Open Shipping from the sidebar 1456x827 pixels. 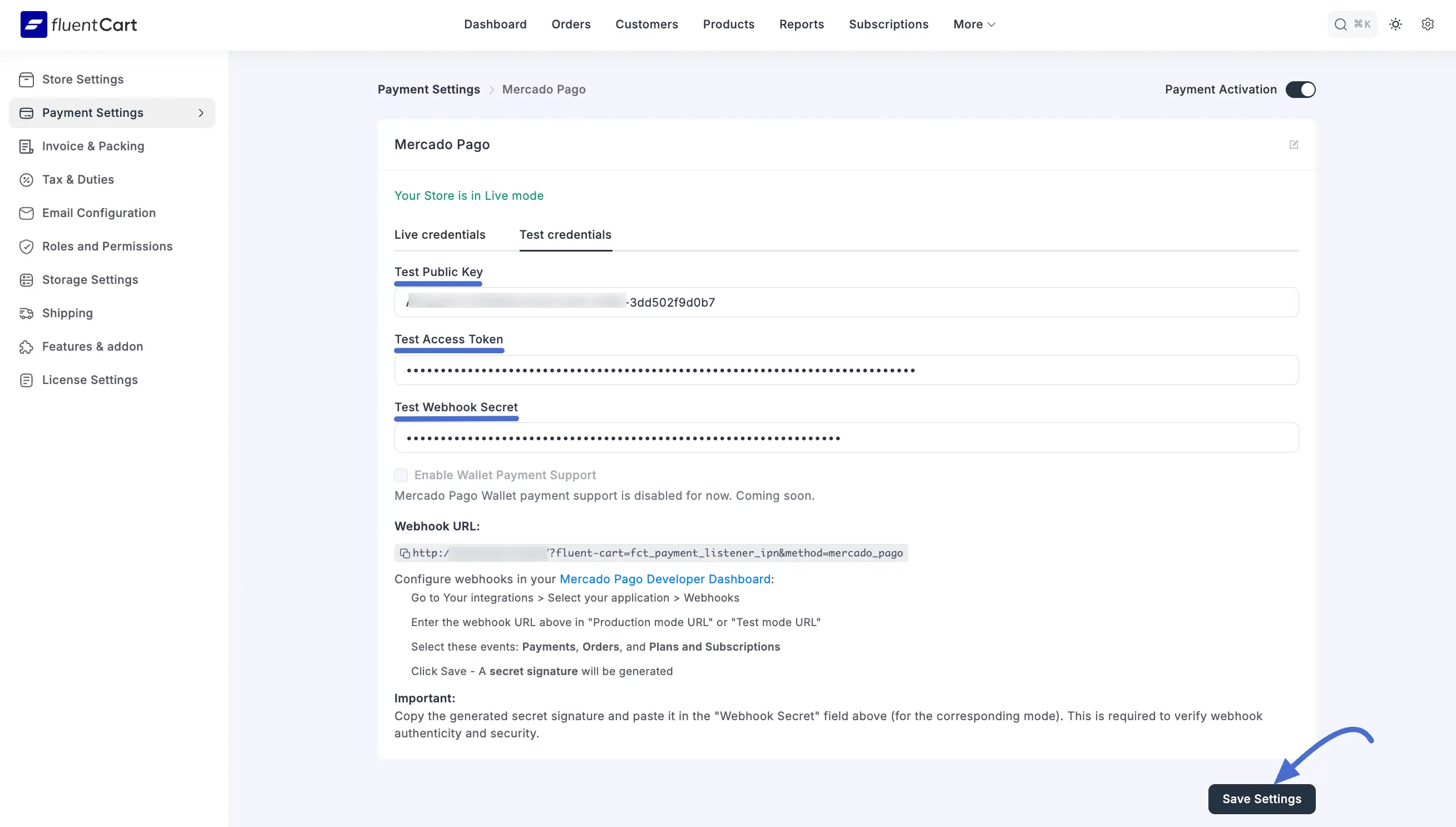(67, 313)
